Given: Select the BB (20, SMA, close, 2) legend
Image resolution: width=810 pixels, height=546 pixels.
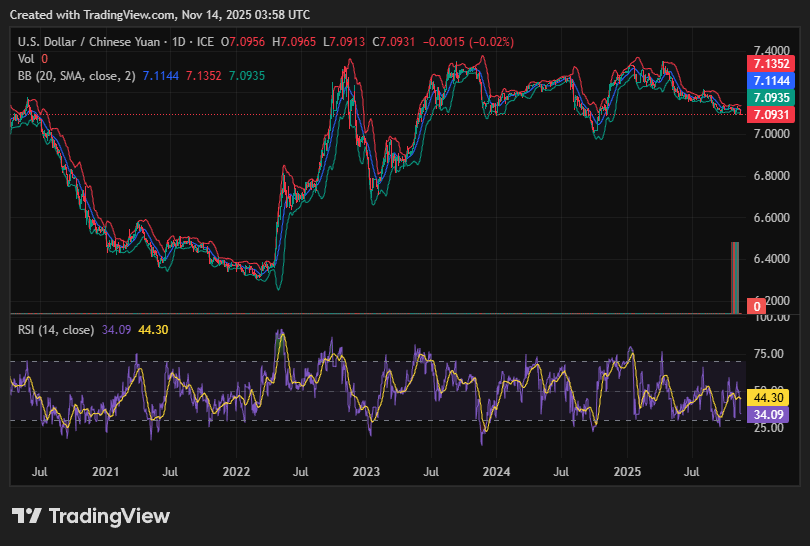Looking at the screenshot, I should pyautogui.click(x=76, y=75).
